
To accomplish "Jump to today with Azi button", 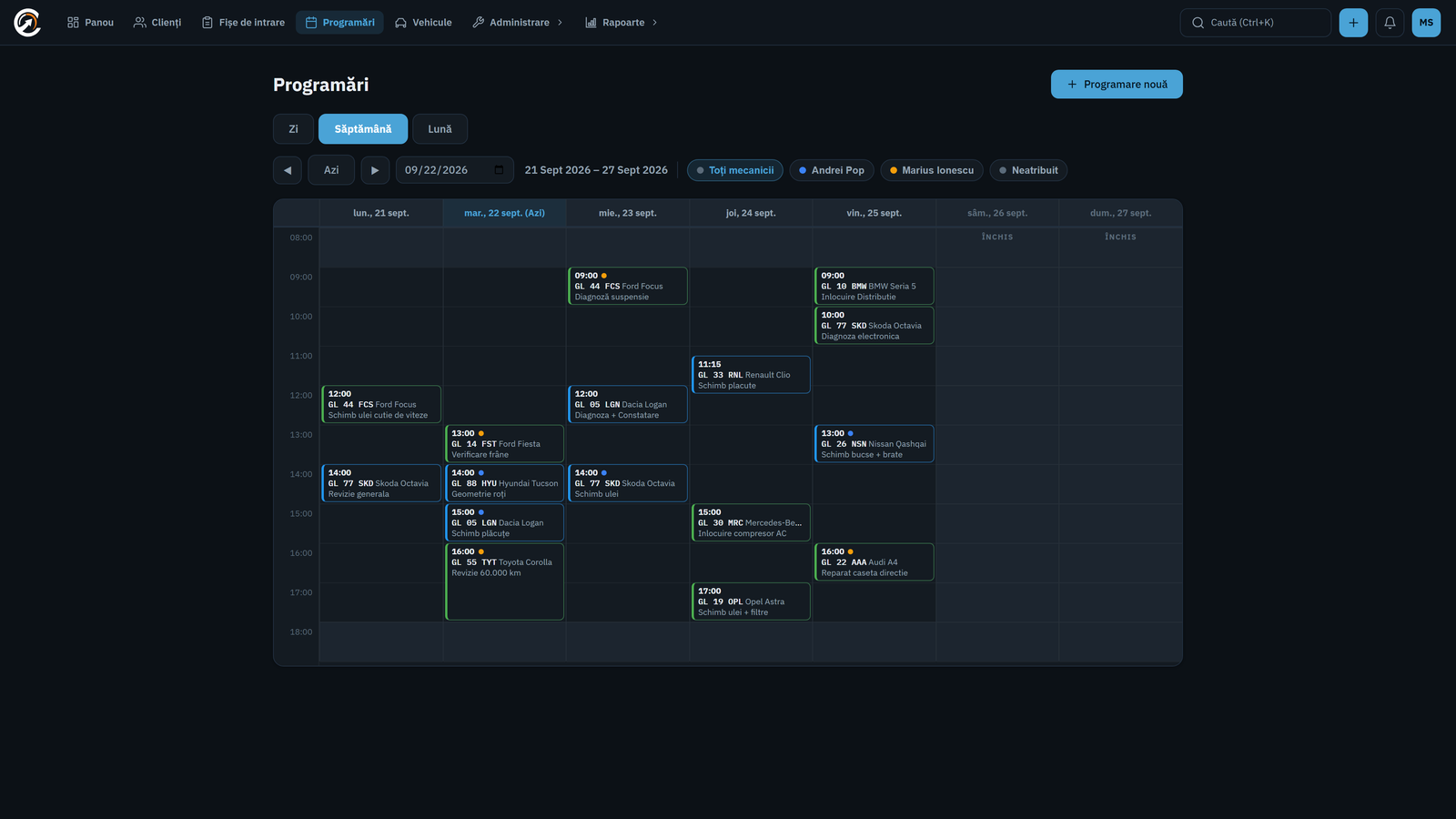I will tap(331, 170).
